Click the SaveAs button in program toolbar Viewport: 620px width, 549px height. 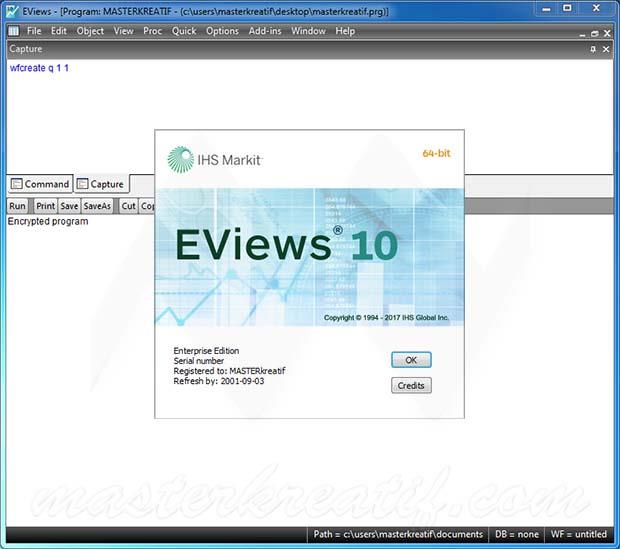(x=97, y=206)
